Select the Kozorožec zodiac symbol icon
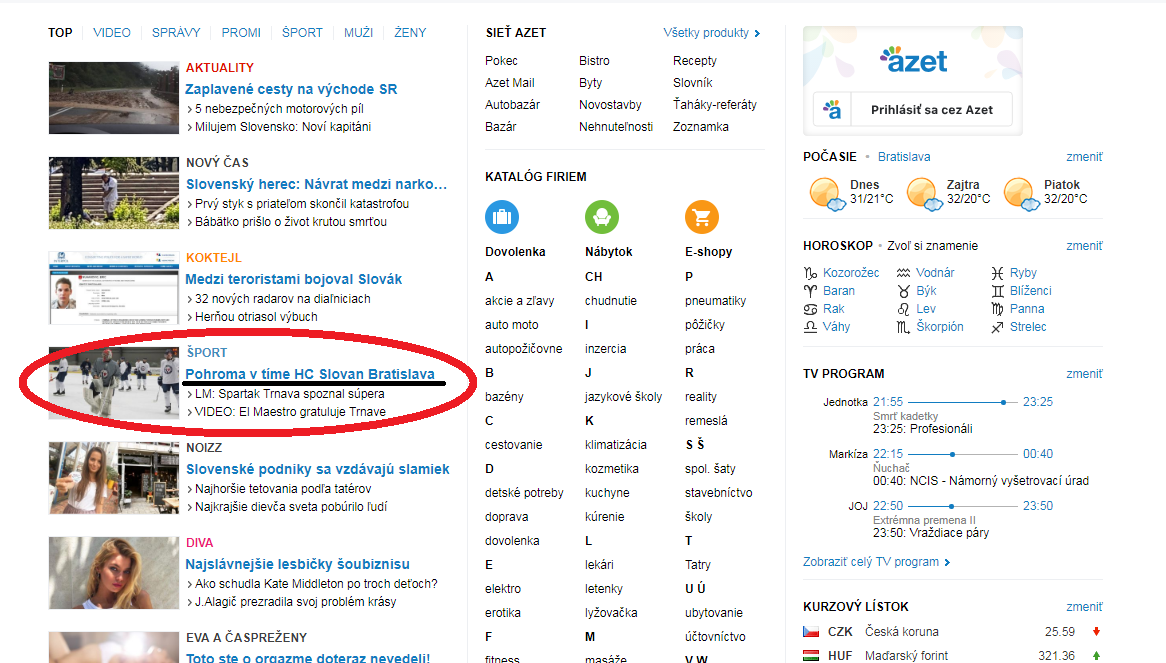 point(811,273)
